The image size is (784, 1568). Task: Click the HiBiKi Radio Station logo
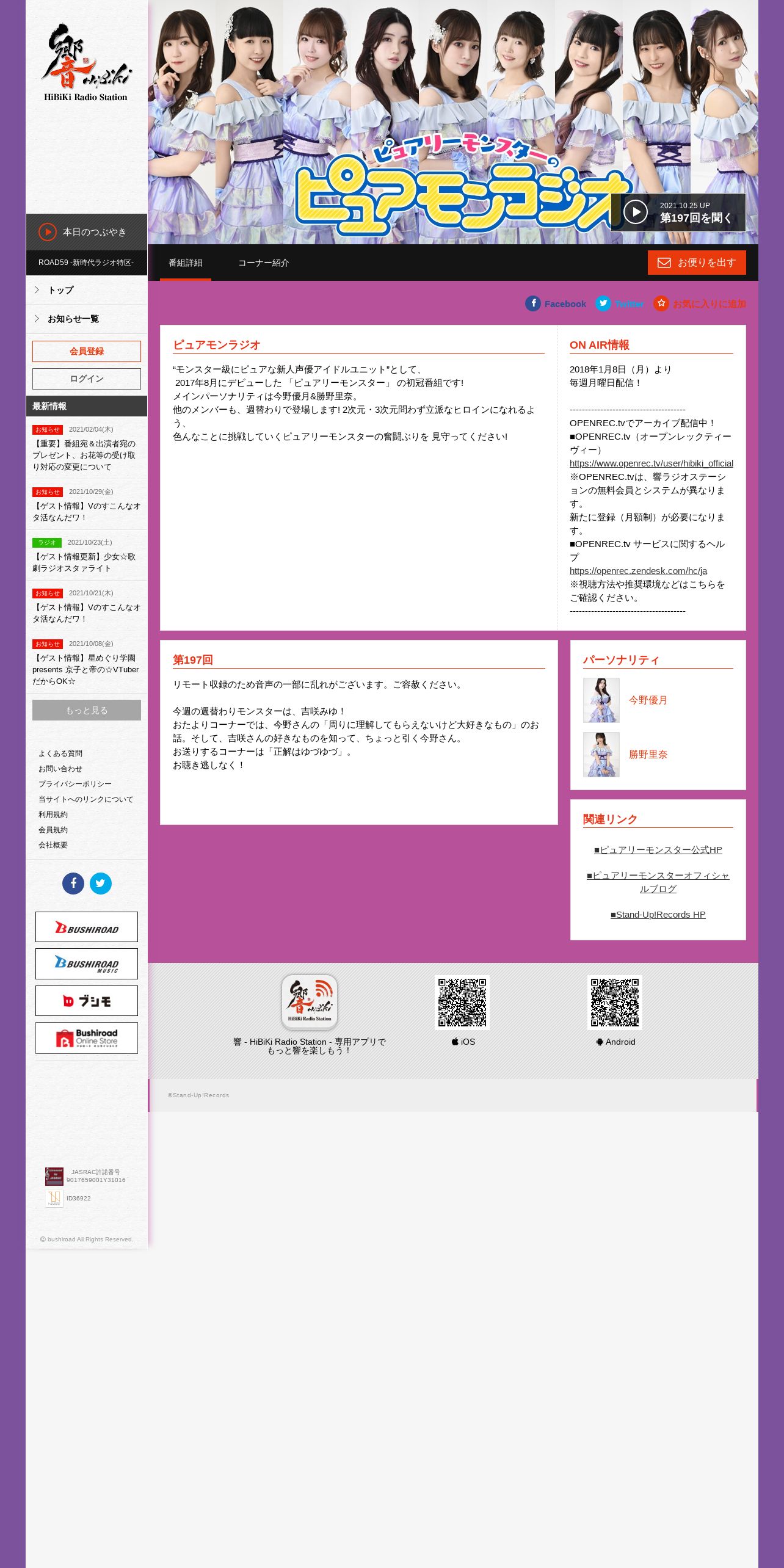86,62
